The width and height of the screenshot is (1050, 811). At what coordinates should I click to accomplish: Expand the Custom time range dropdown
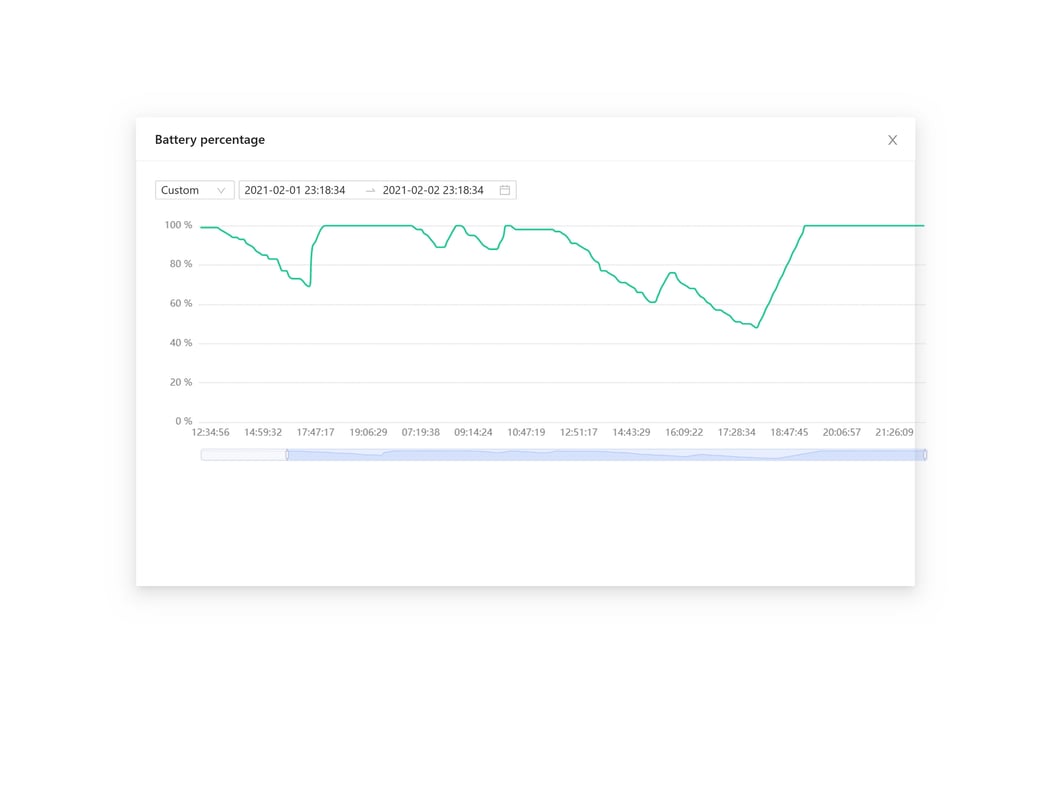(194, 190)
